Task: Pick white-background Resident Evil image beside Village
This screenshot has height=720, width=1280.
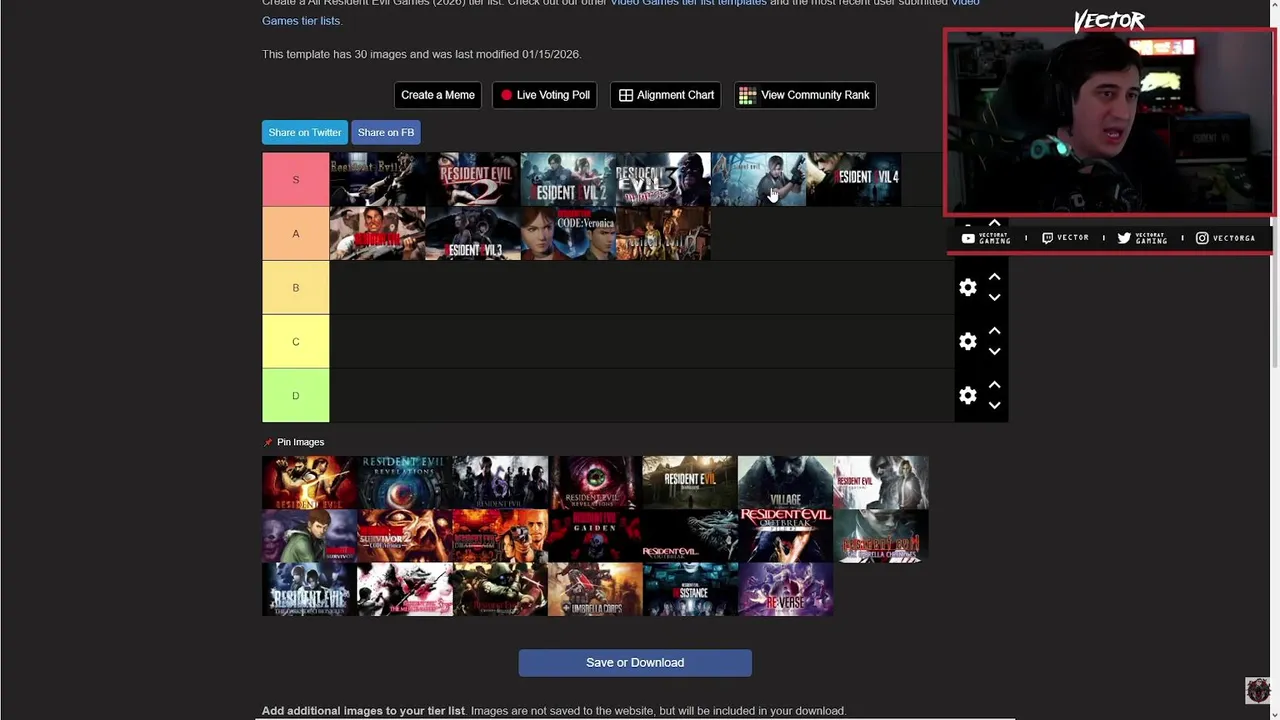Action: click(881, 482)
